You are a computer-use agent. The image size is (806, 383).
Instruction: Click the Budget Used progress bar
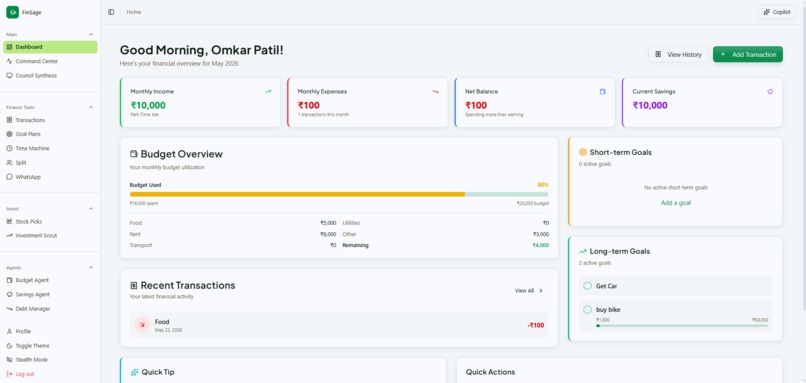click(339, 194)
